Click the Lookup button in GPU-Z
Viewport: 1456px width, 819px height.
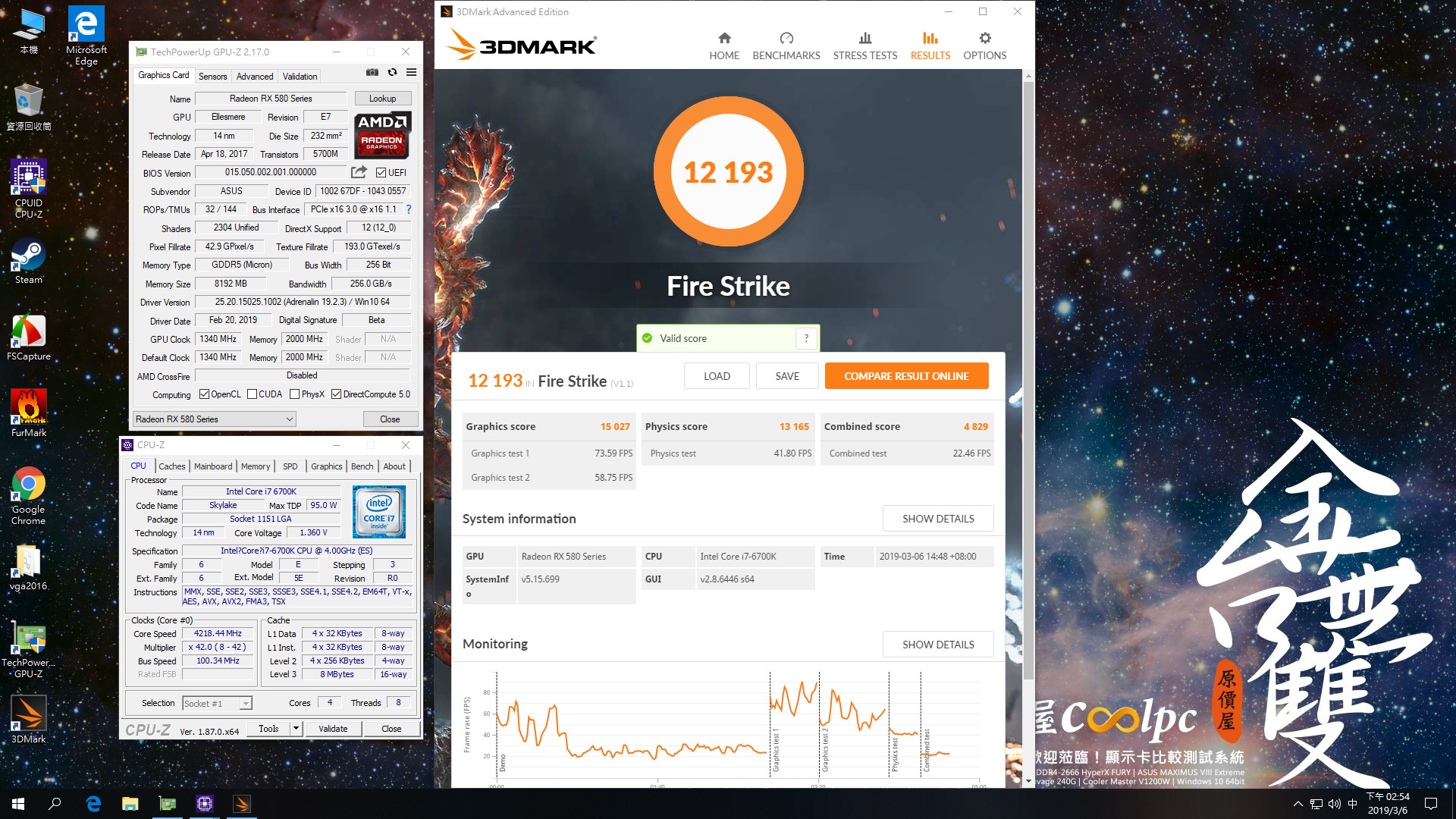pyautogui.click(x=383, y=99)
